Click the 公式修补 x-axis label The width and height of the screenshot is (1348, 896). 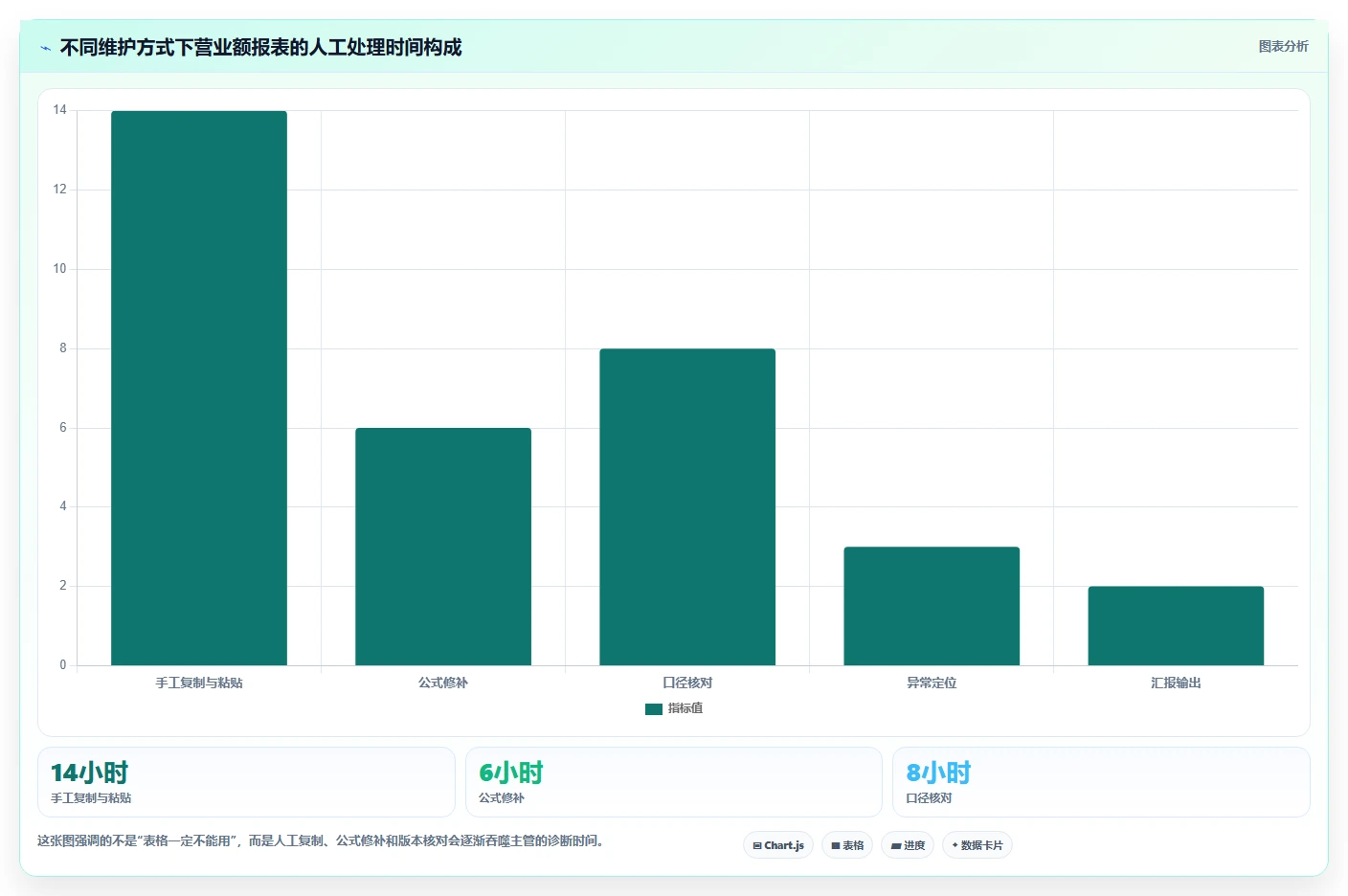(x=443, y=683)
